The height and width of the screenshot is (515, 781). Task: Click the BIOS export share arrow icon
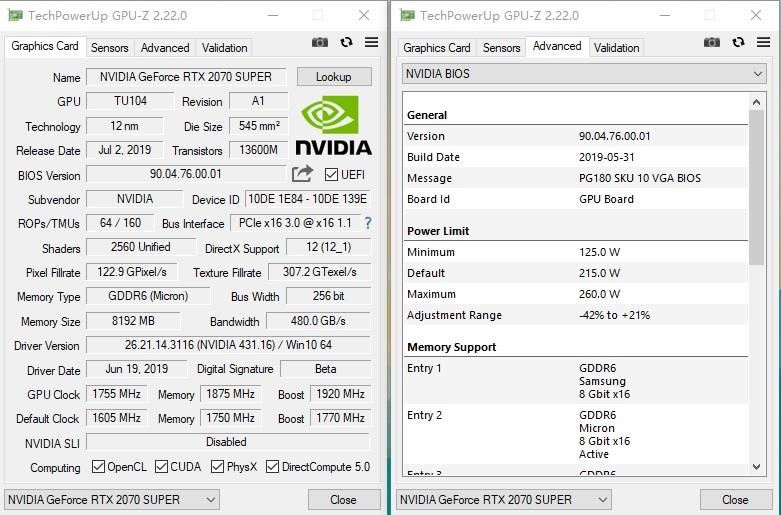pos(302,174)
